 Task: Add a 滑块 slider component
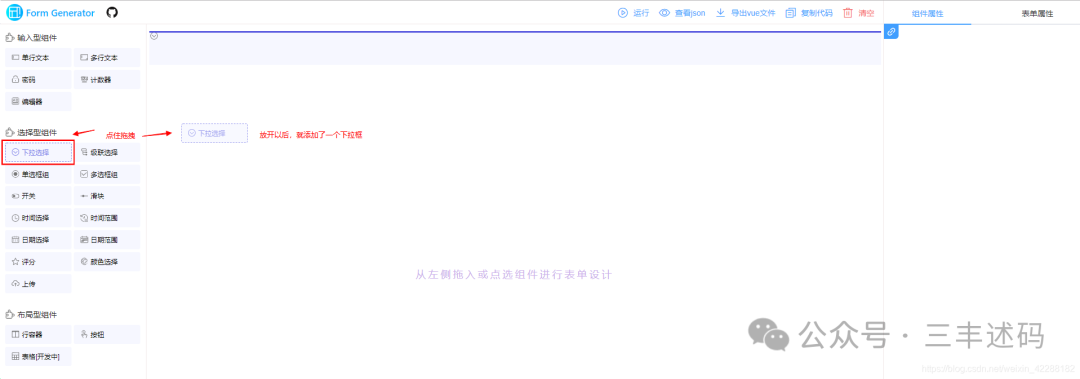(x=107, y=196)
